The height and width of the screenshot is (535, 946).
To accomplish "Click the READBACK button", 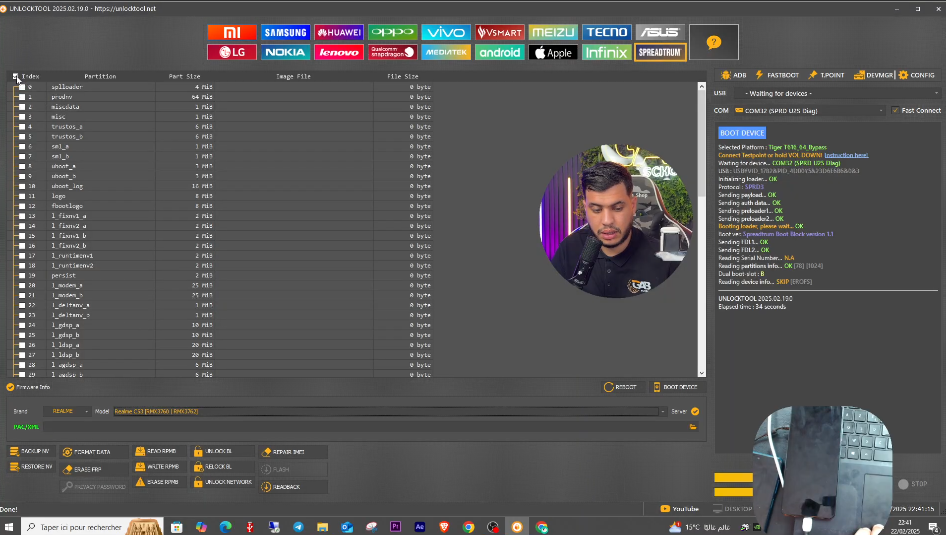I will point(293,487).
